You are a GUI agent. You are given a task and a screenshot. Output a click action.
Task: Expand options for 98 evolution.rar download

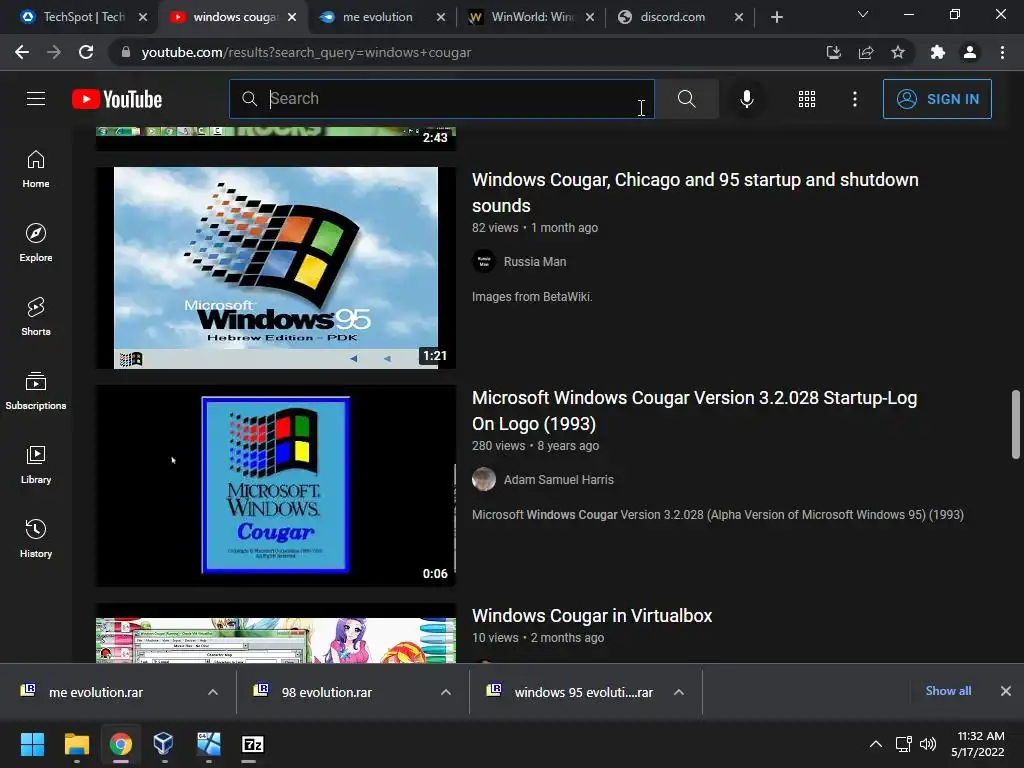(x=446, y=692)
